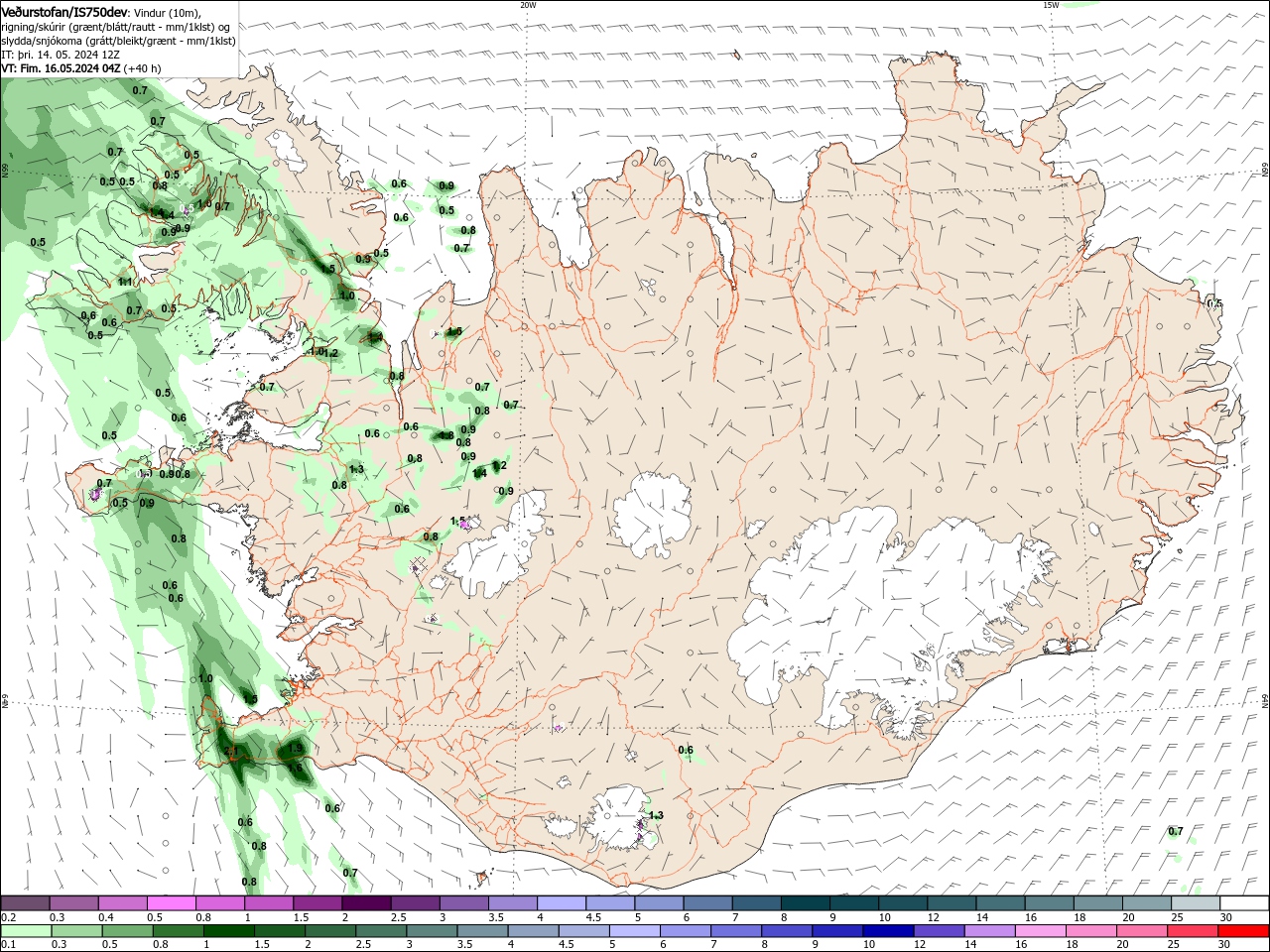The image size is (1270, 952).
Task: Click the 20W longitude label
Action: [528, 5]
